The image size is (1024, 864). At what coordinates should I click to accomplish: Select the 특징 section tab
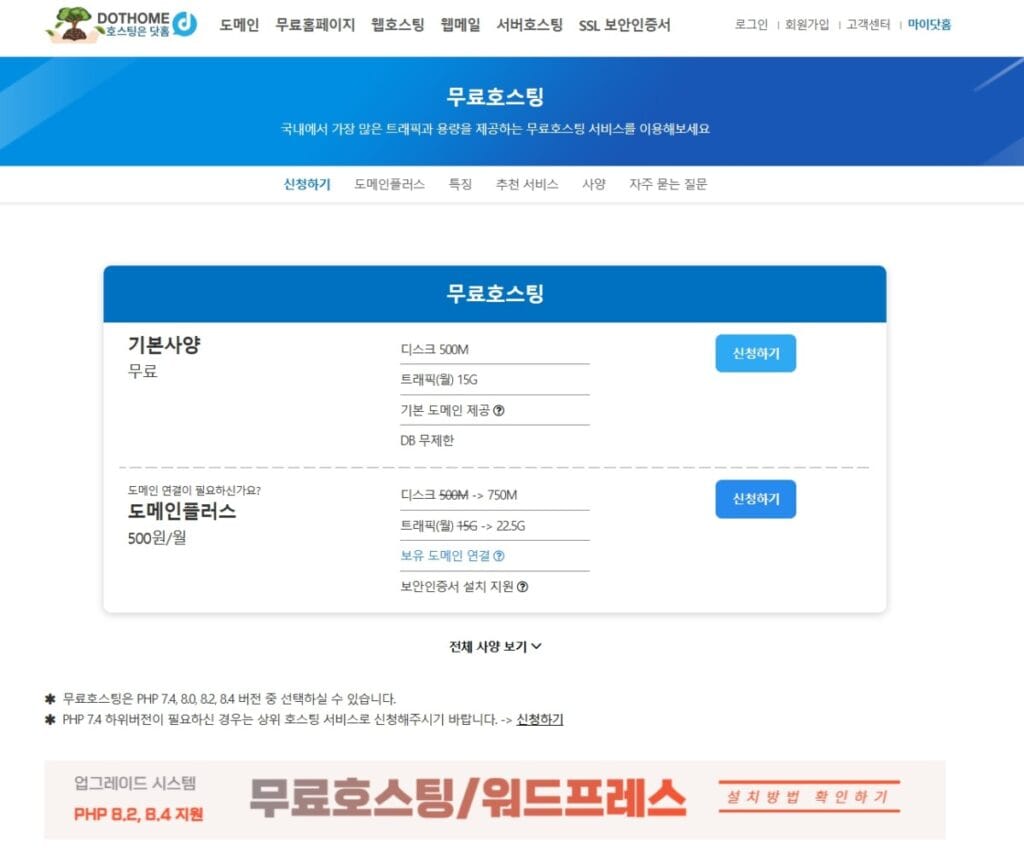pos(460,184)
